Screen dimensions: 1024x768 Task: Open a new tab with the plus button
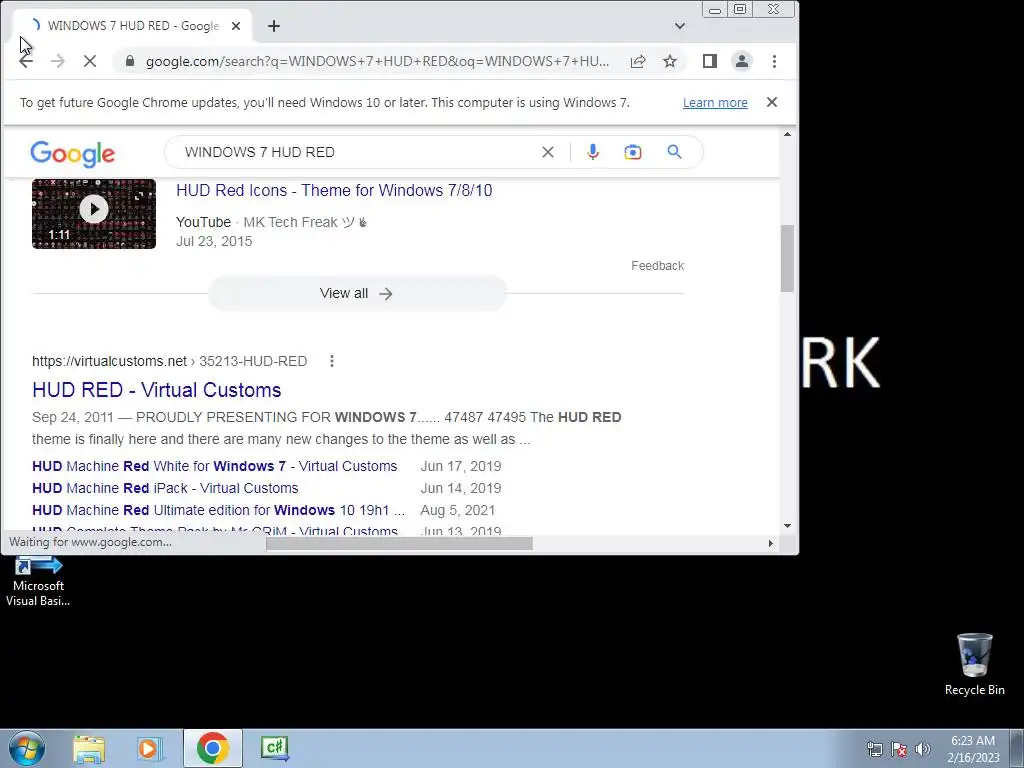point(274,26)
